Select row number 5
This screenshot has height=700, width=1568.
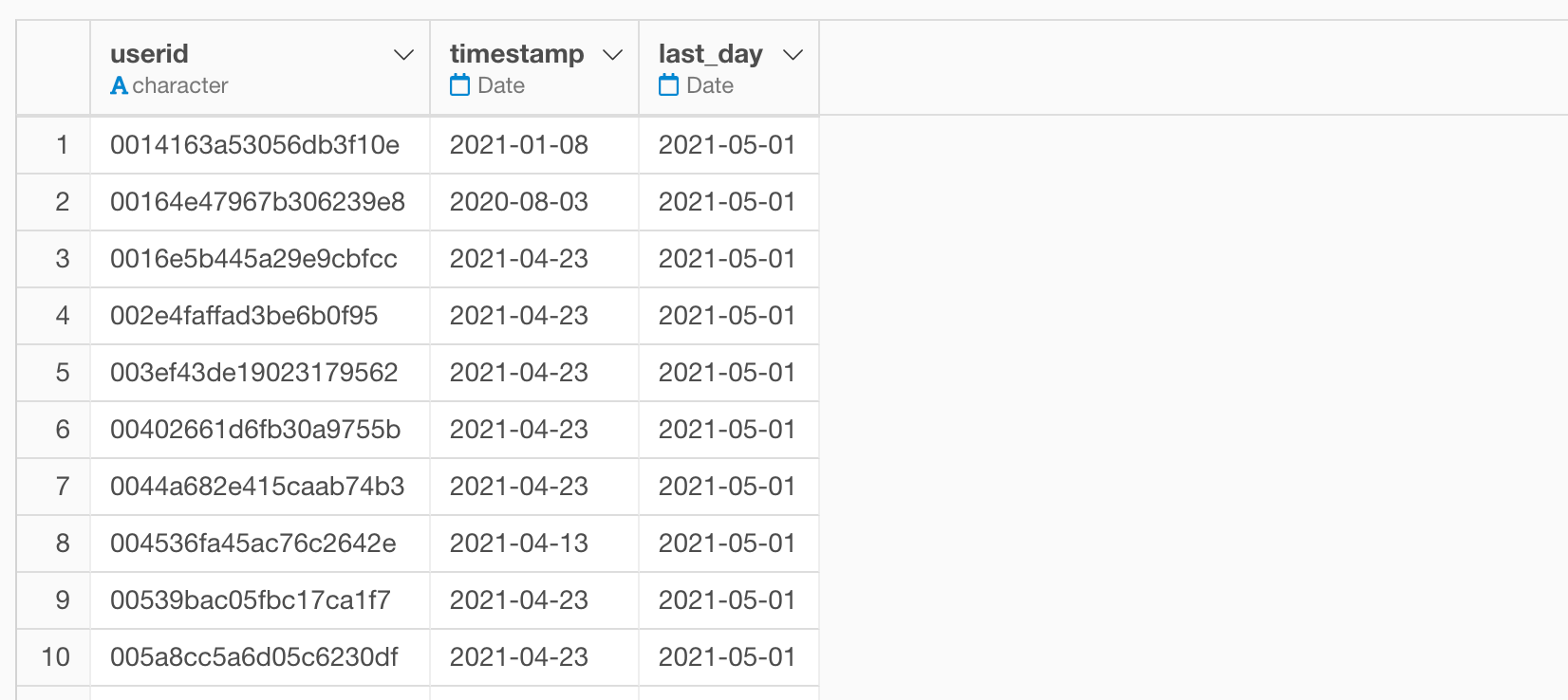[63, 373]
